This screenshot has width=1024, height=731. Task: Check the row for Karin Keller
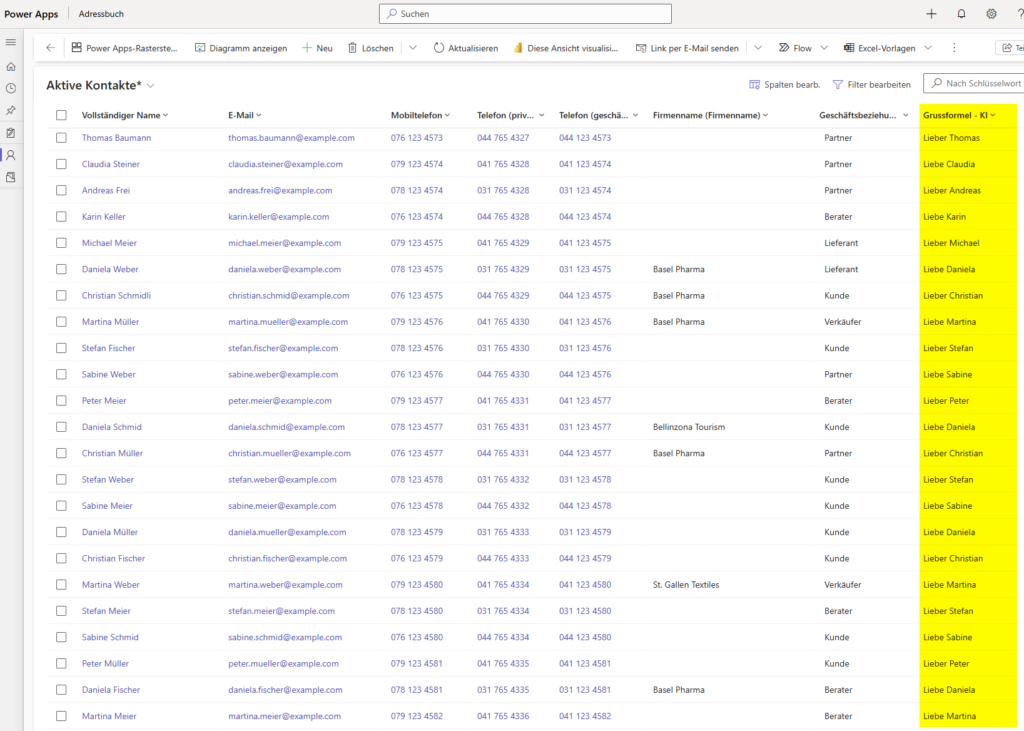click(61, 217)
